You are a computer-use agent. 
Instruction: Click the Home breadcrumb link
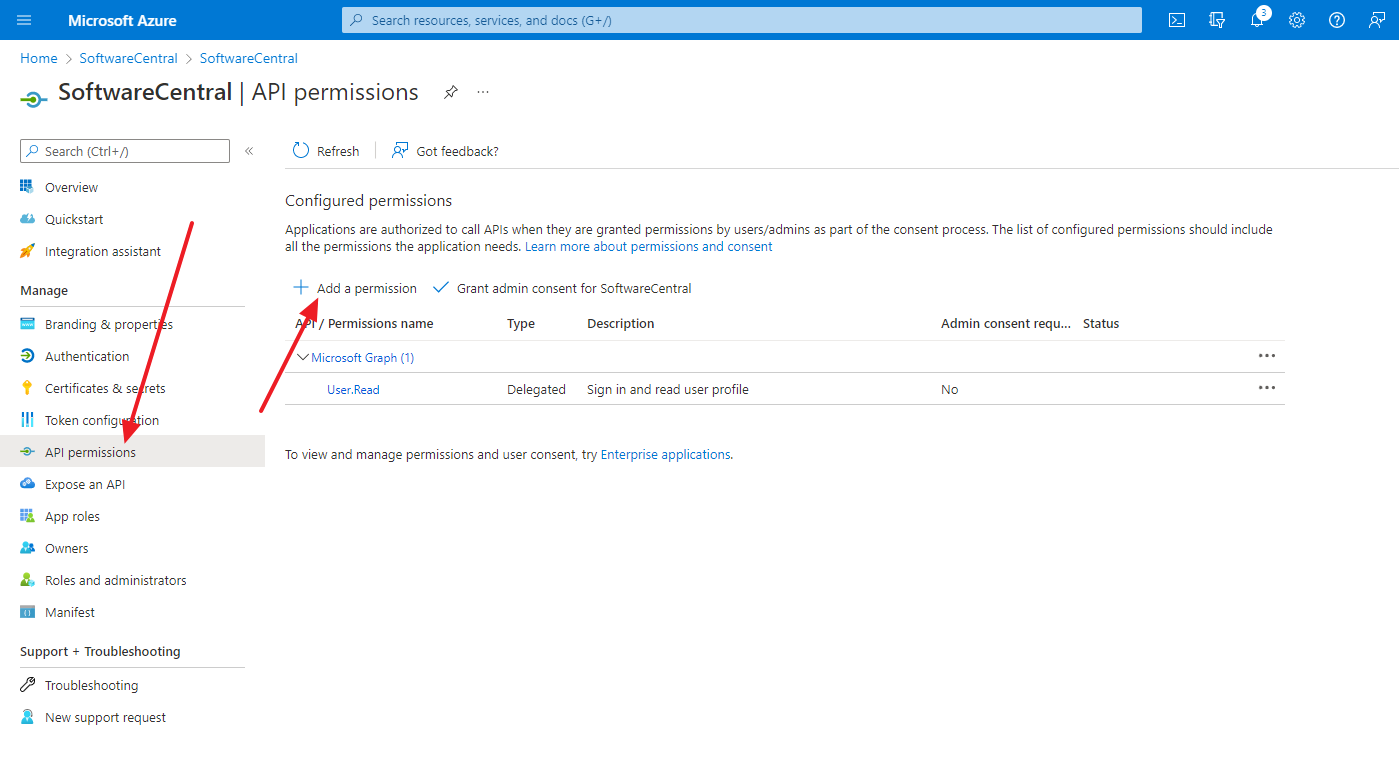pos(39,58)
